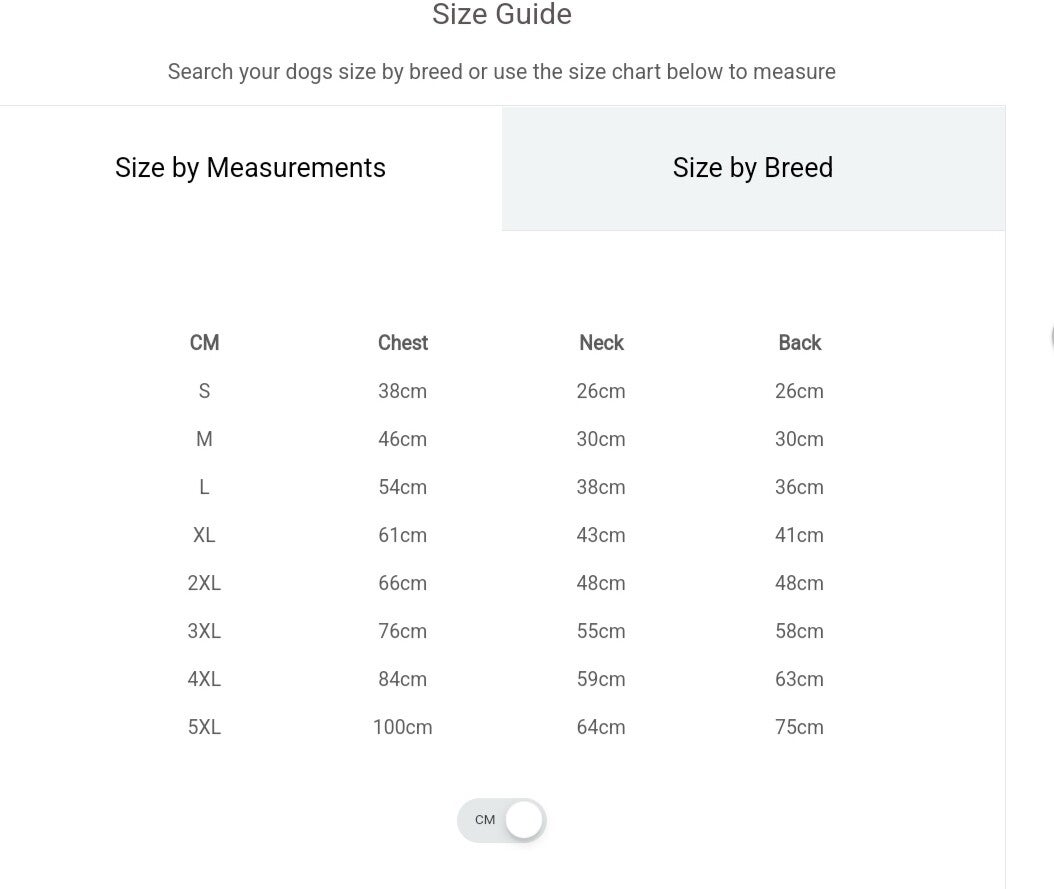
Task: Click the Back column header
Action: 799,343
